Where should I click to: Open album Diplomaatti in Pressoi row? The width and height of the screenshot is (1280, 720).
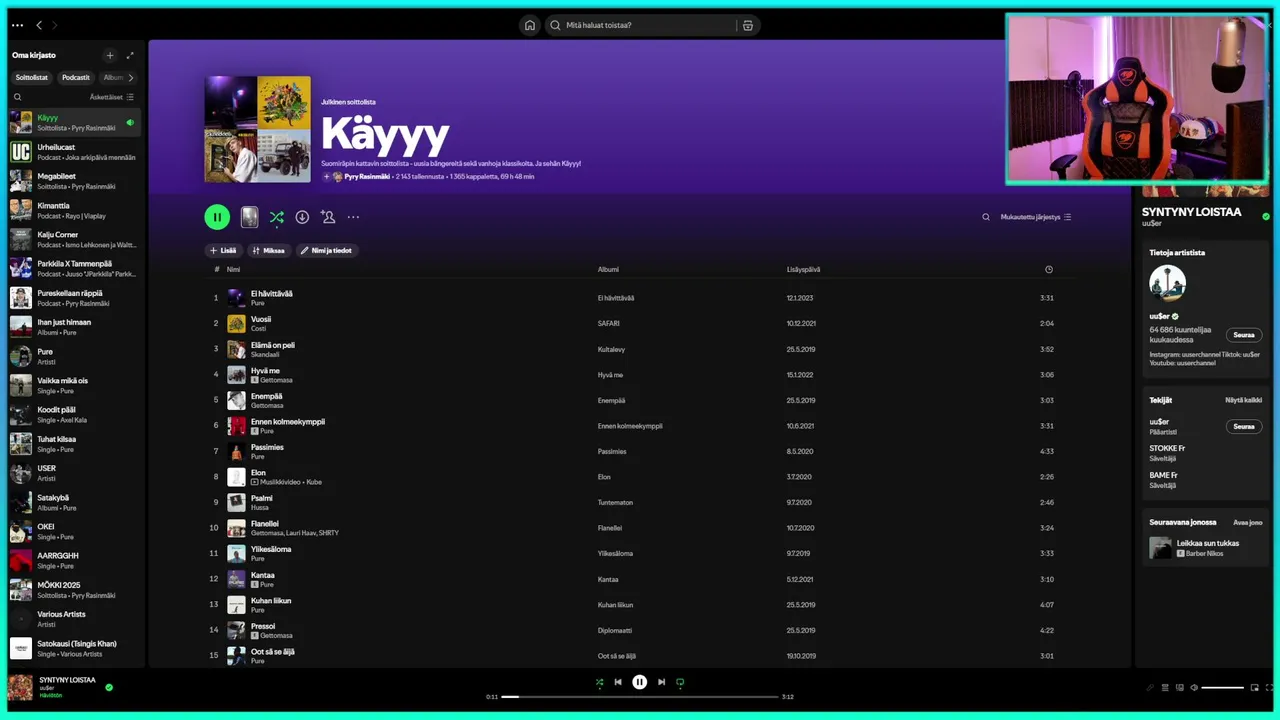point(615,630)
